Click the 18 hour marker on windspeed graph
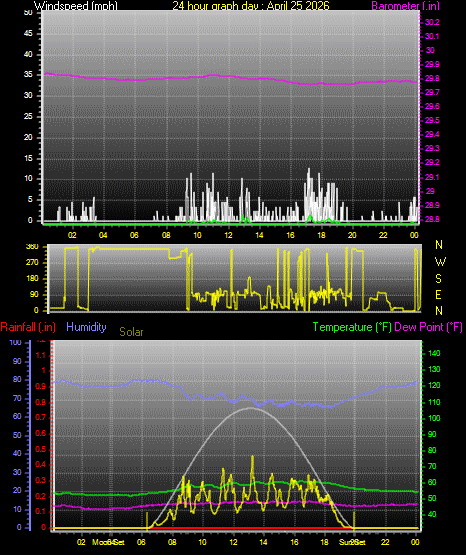Screen dimensions: 466x555 click(321, 235)
